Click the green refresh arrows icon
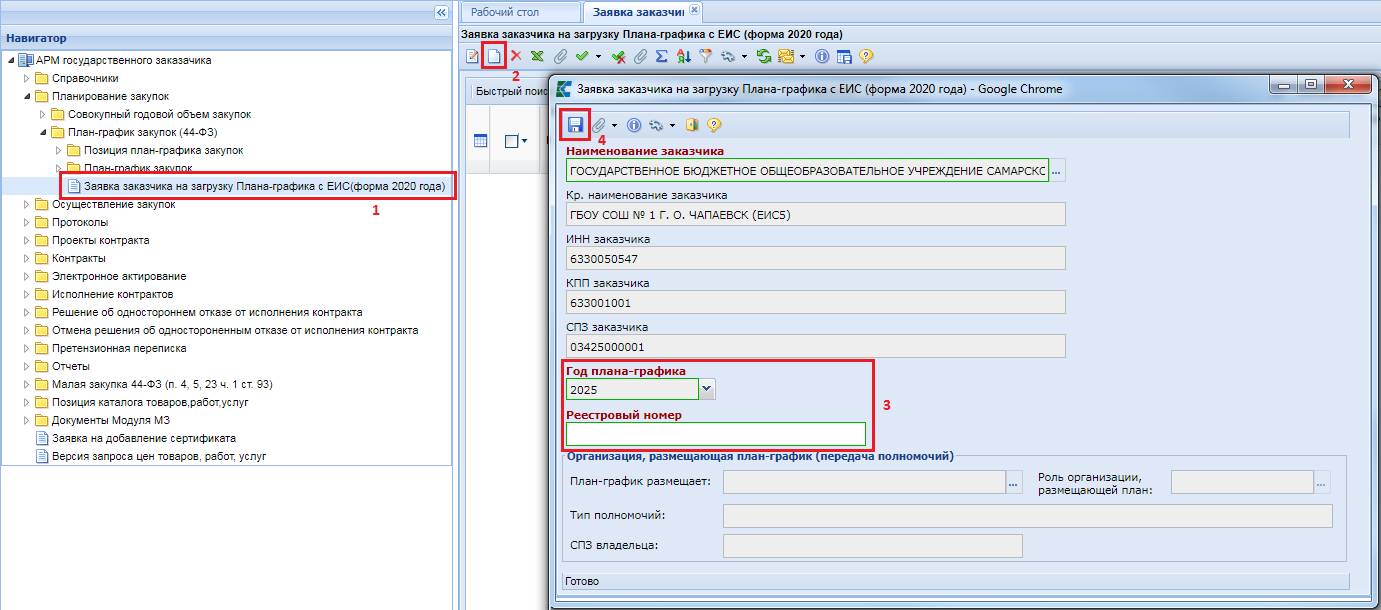 (x=764, y=56)
